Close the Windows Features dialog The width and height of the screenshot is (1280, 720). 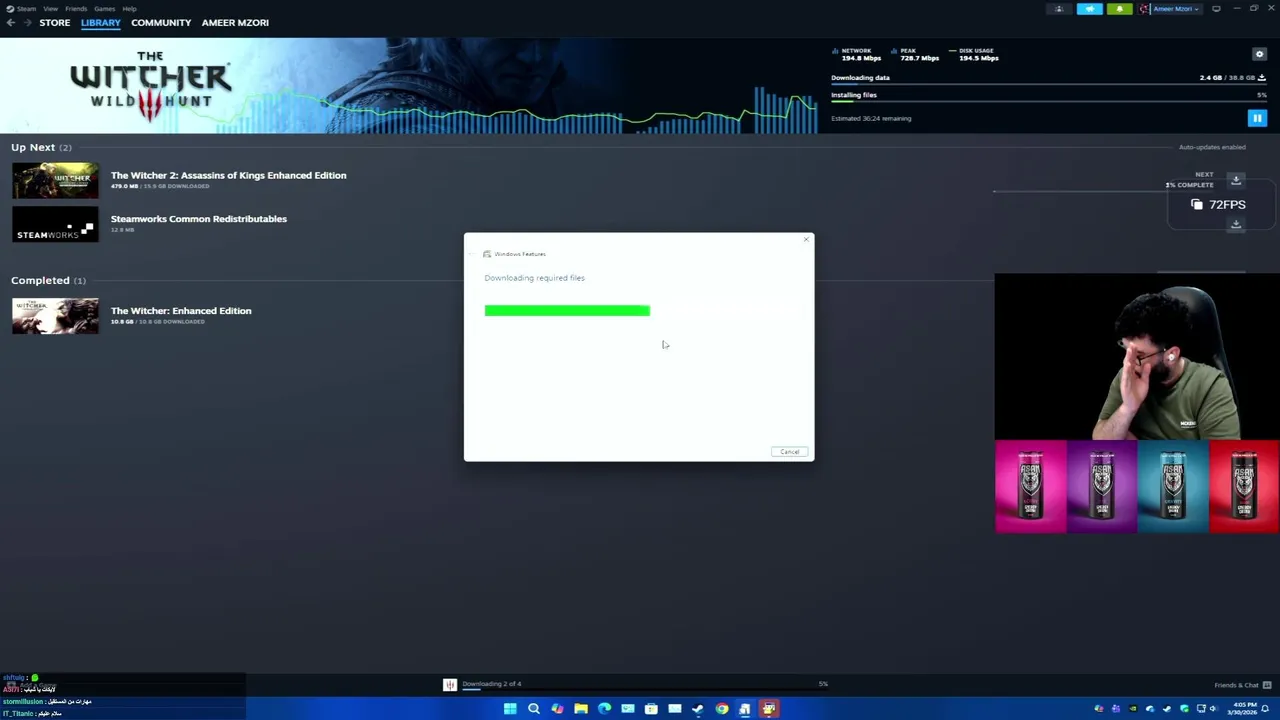pyautogui.click(x=806, y=239)
